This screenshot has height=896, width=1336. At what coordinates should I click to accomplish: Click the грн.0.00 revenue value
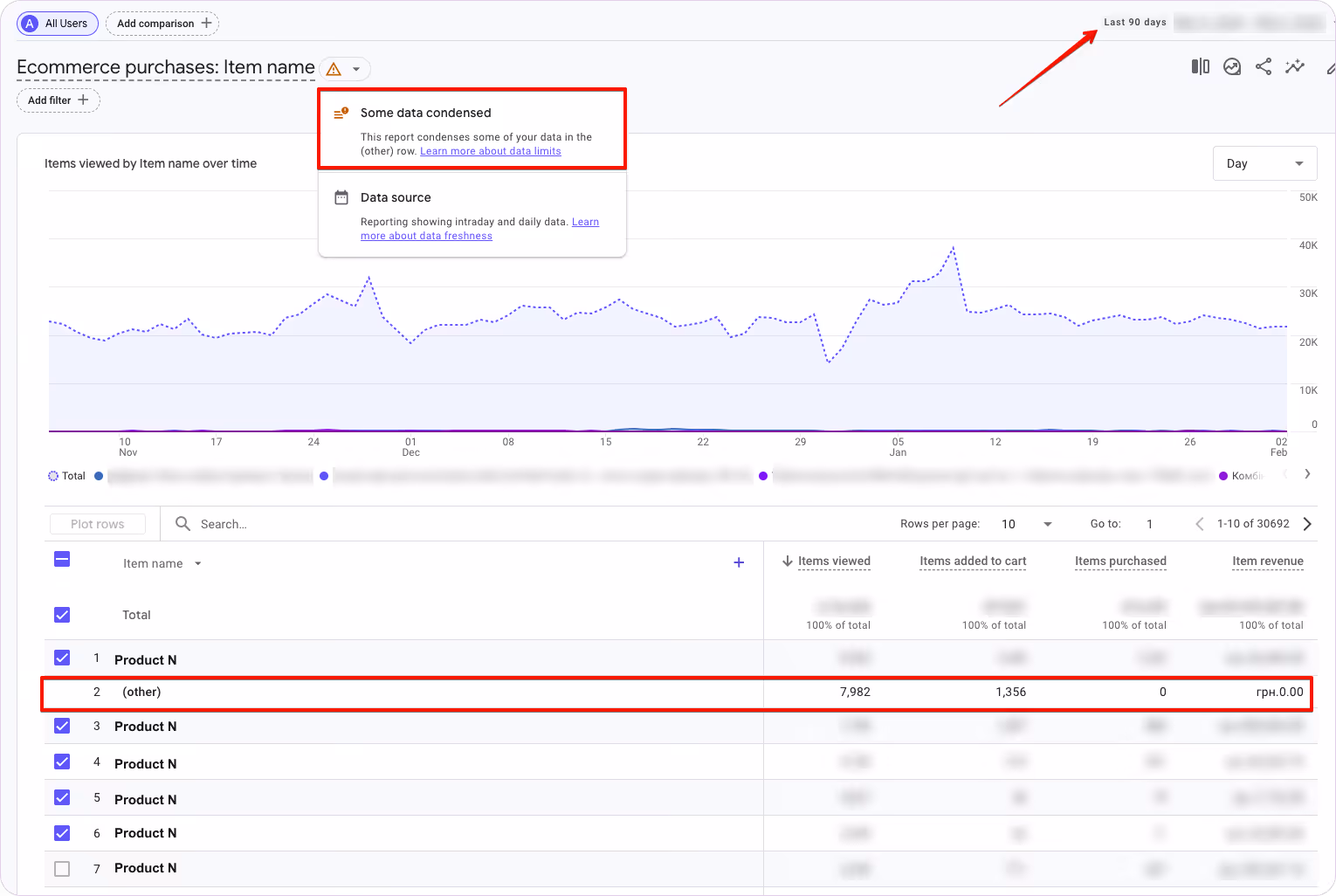1279,692
